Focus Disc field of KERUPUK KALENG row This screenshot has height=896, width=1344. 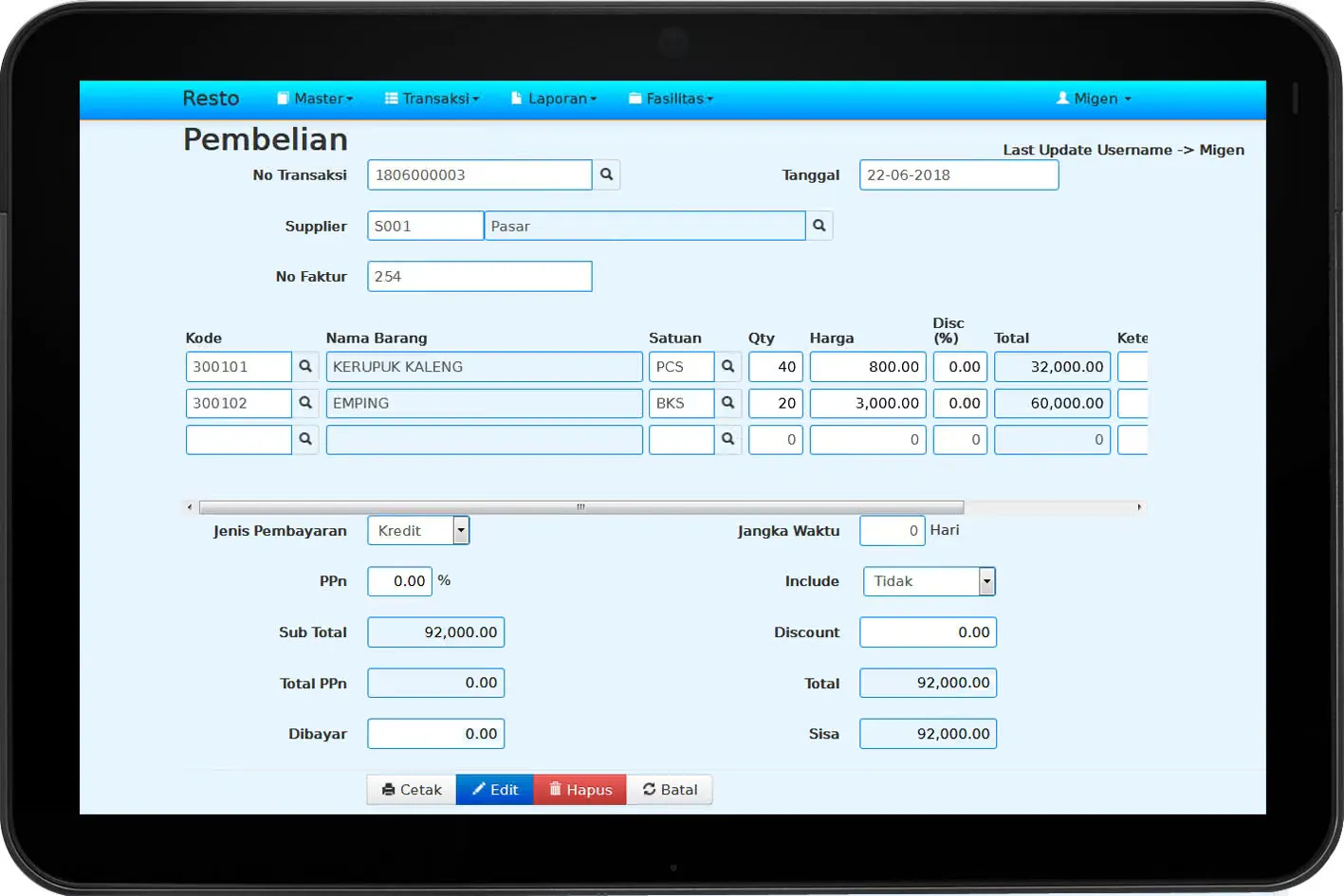pos(961,367)
